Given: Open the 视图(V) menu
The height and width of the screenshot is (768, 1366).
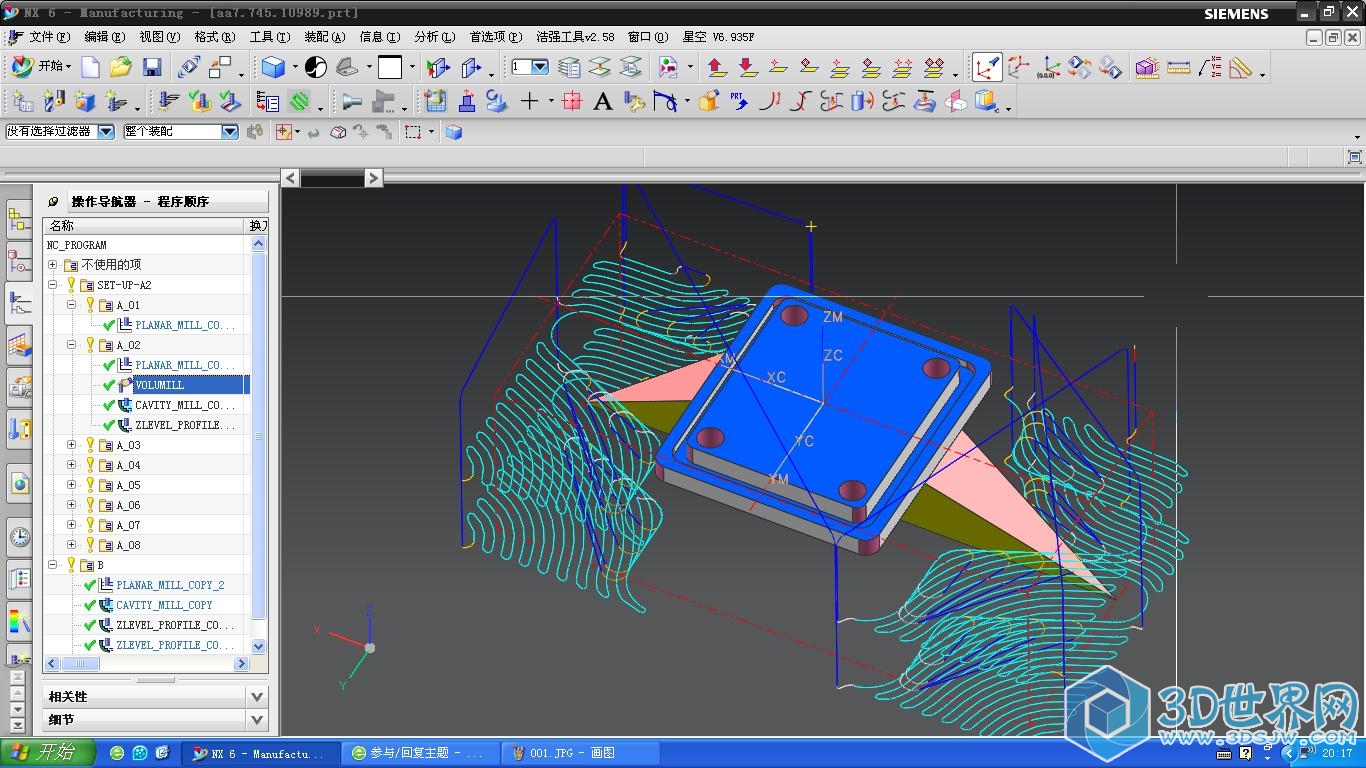Looking at the screenshot, I should [159, 37].
